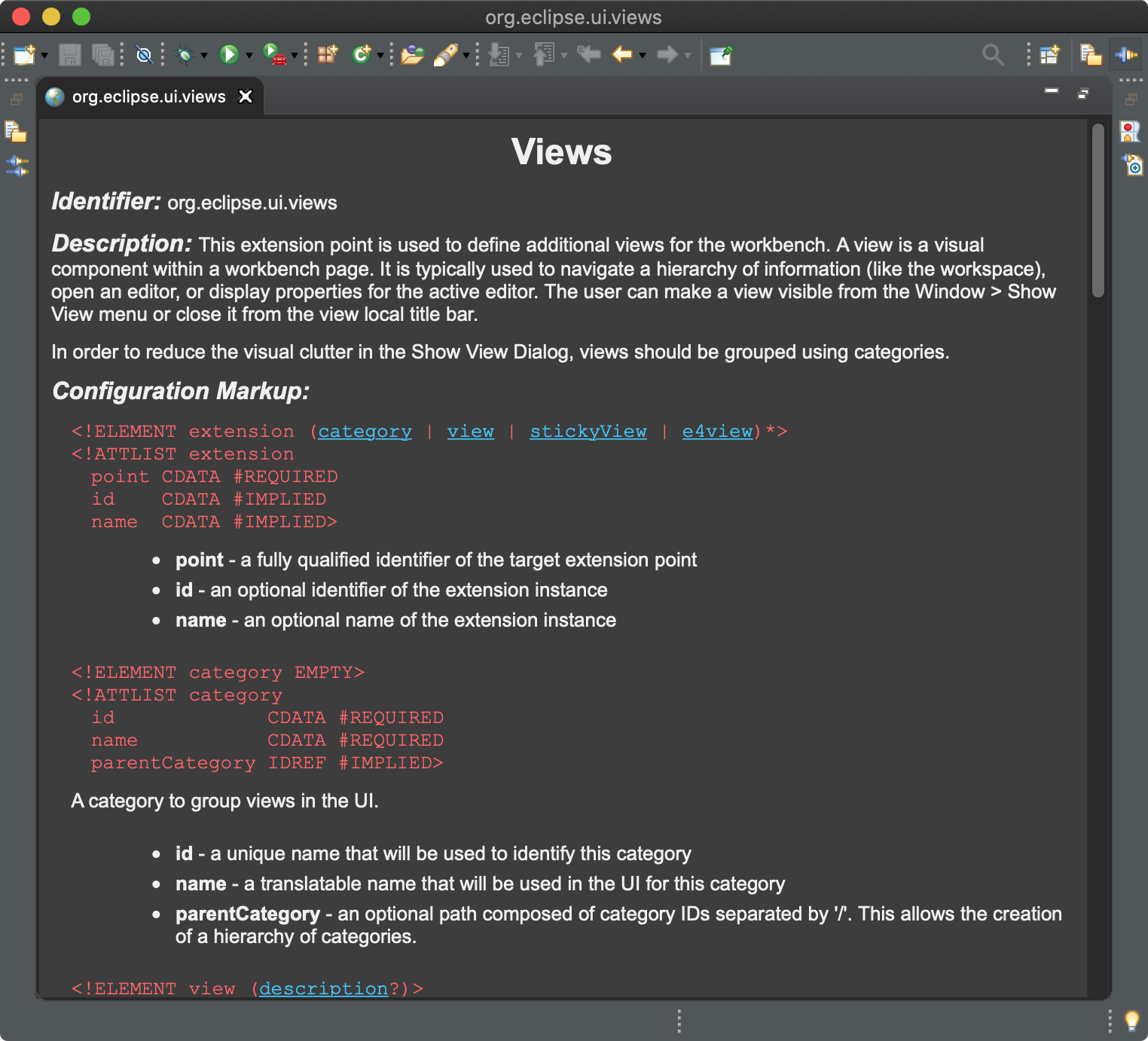Open the right trim Outline view icon

pyautogui.click(x=1131, y=132)
